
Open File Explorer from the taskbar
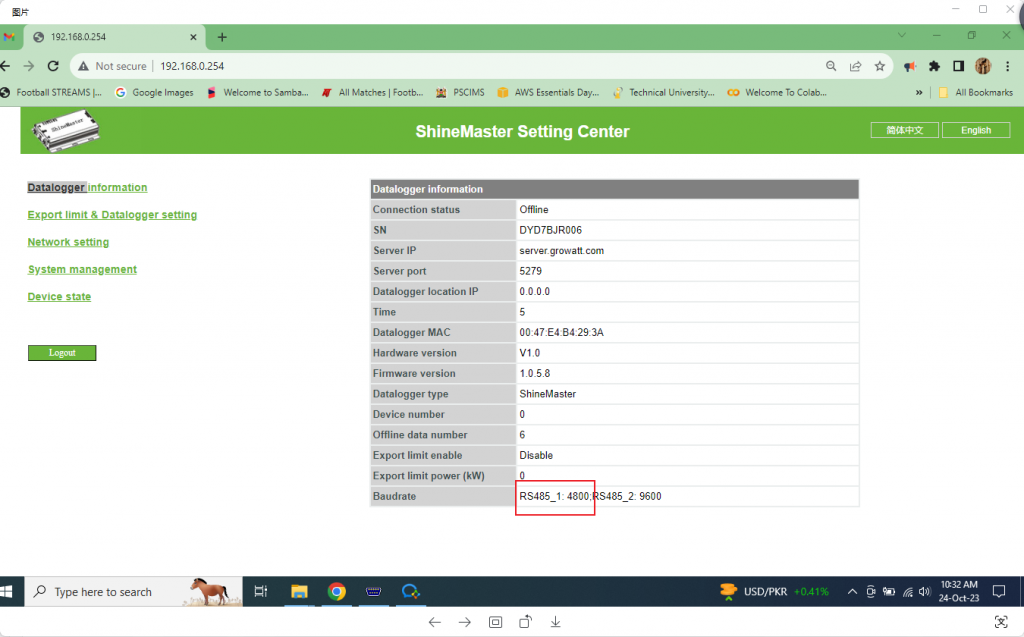click(299, 591)
